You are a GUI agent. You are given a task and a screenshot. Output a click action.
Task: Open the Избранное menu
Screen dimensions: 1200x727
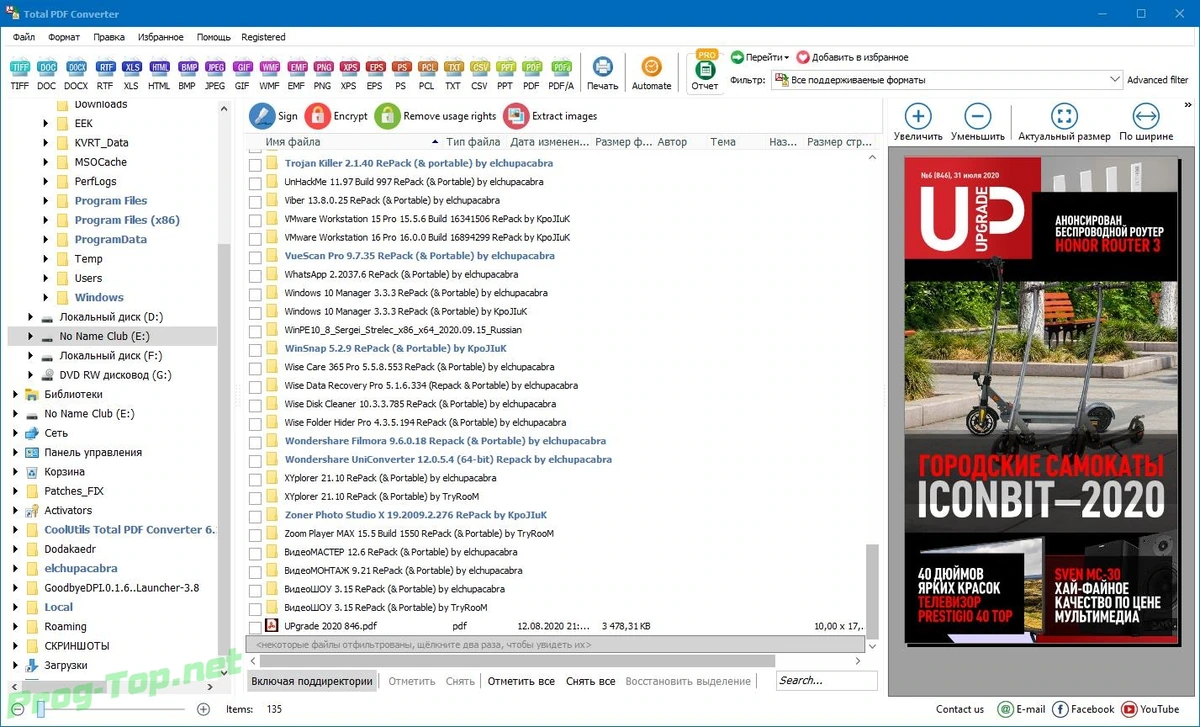tap(161, 37)
